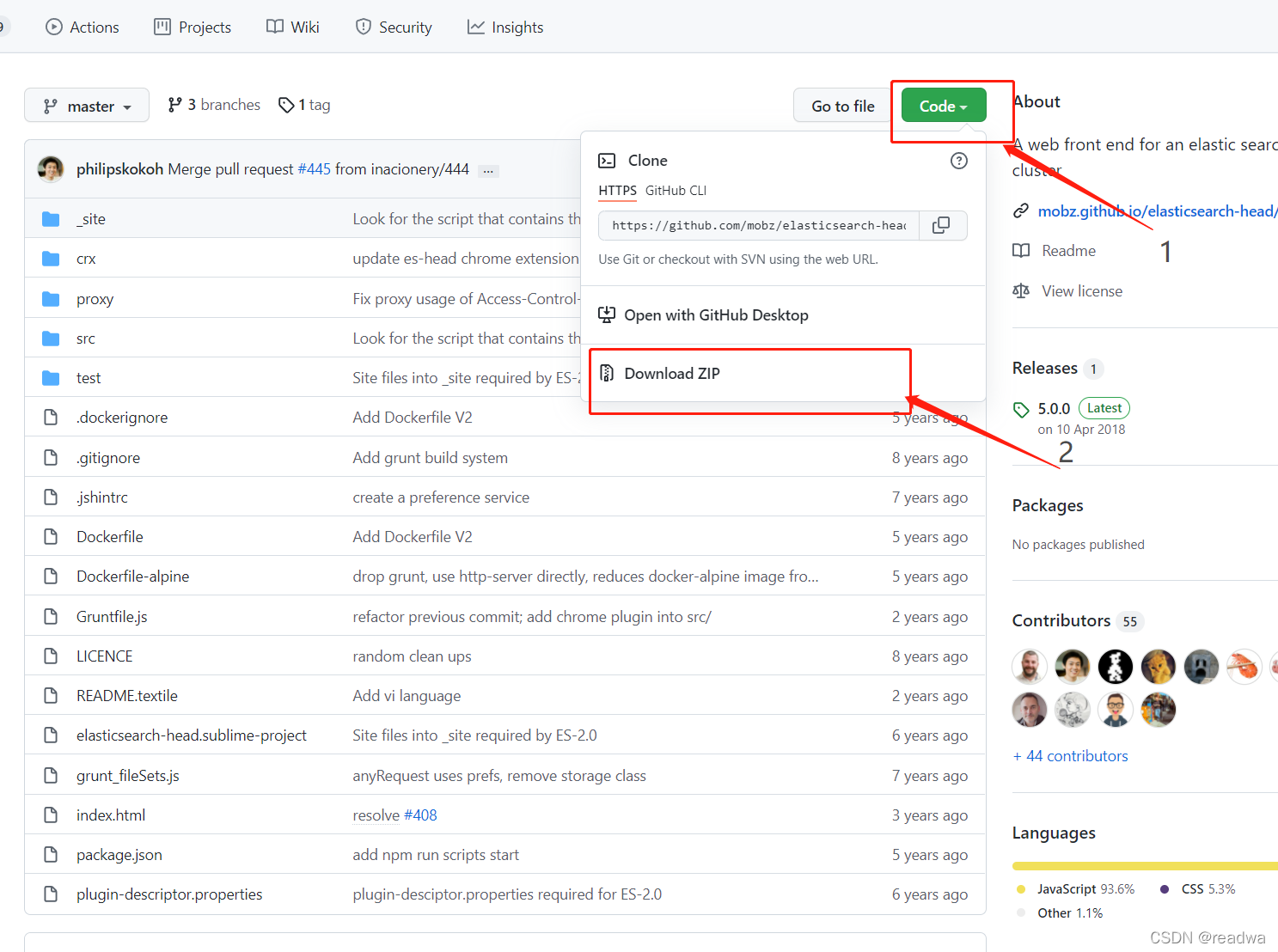Click philipskokoh's avatar in commit header
This screenshot has height=952, width=1278.
point(51,169)
